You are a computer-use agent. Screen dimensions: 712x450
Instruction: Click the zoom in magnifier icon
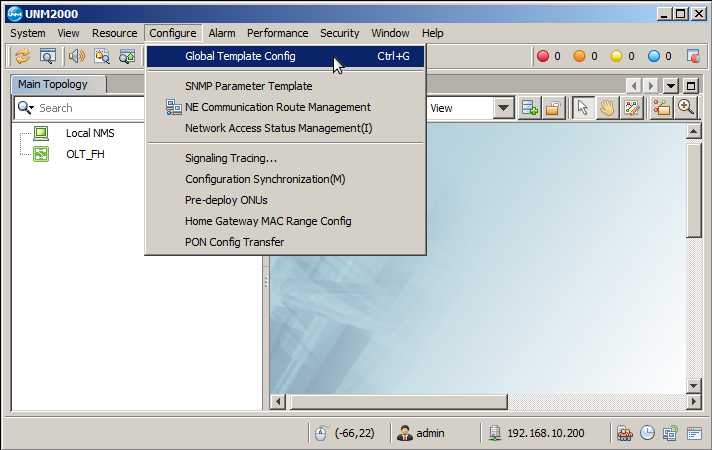coord(686,108)
